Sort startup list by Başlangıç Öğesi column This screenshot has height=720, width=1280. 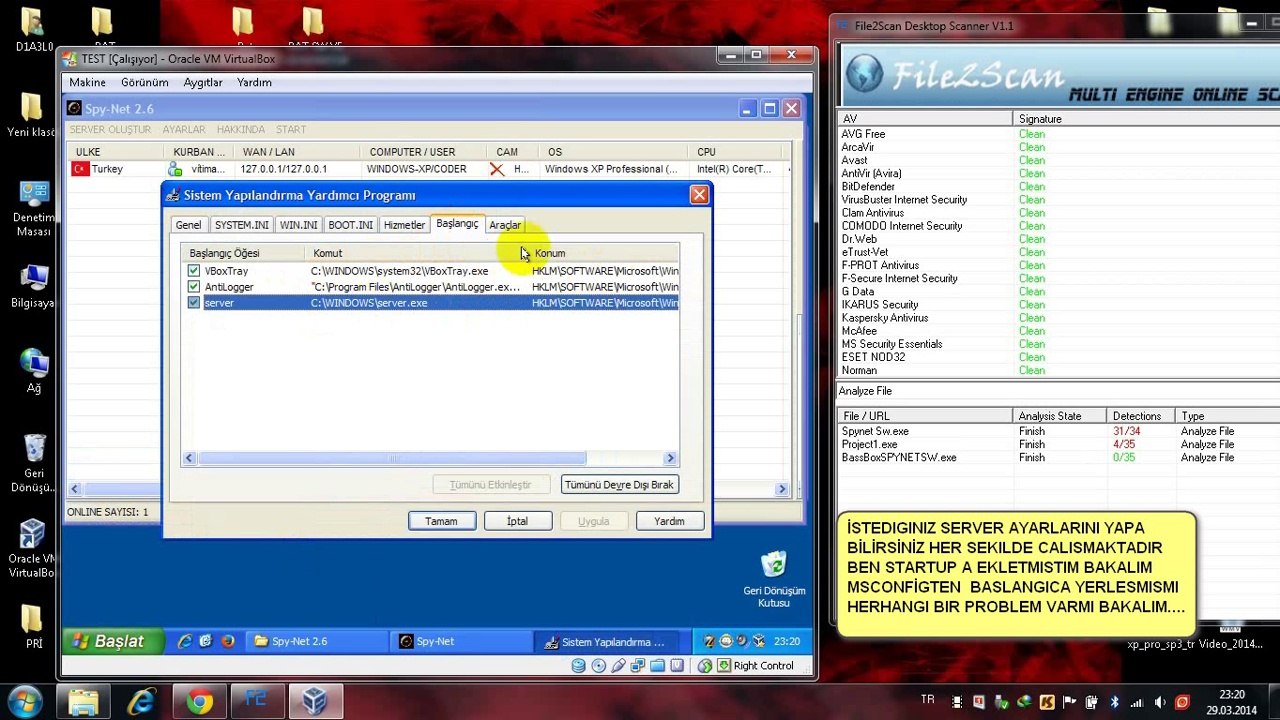pyautogui.click(x=244, y=253)
